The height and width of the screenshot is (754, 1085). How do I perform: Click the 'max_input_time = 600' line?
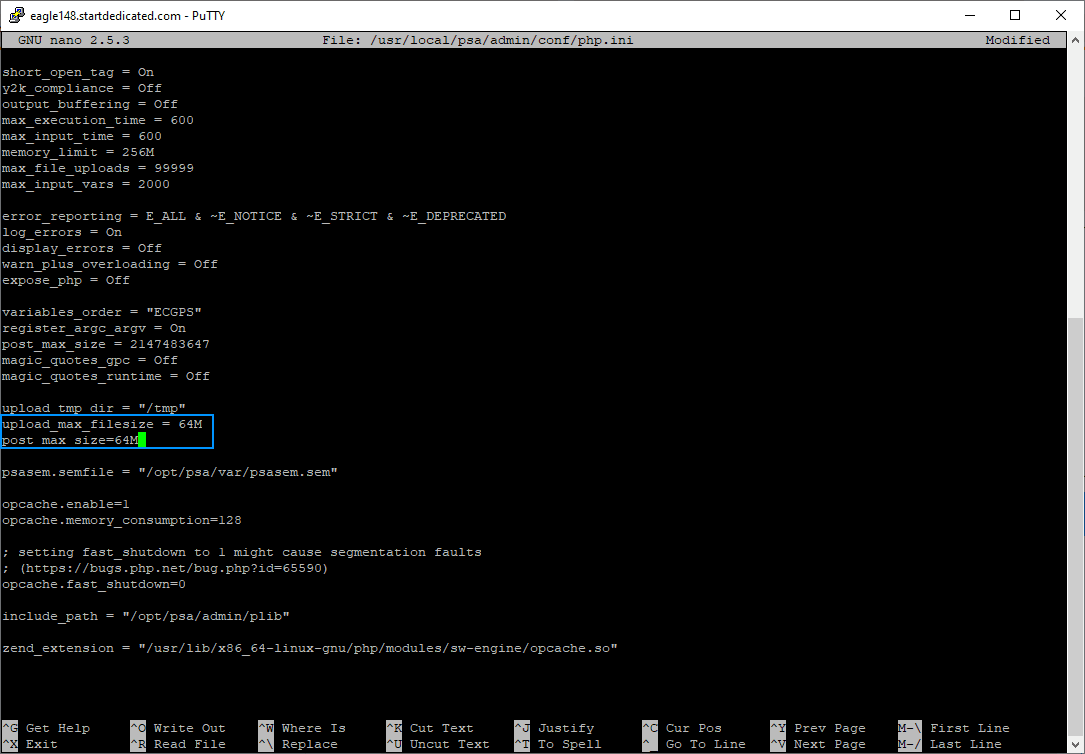coord(82,136)
